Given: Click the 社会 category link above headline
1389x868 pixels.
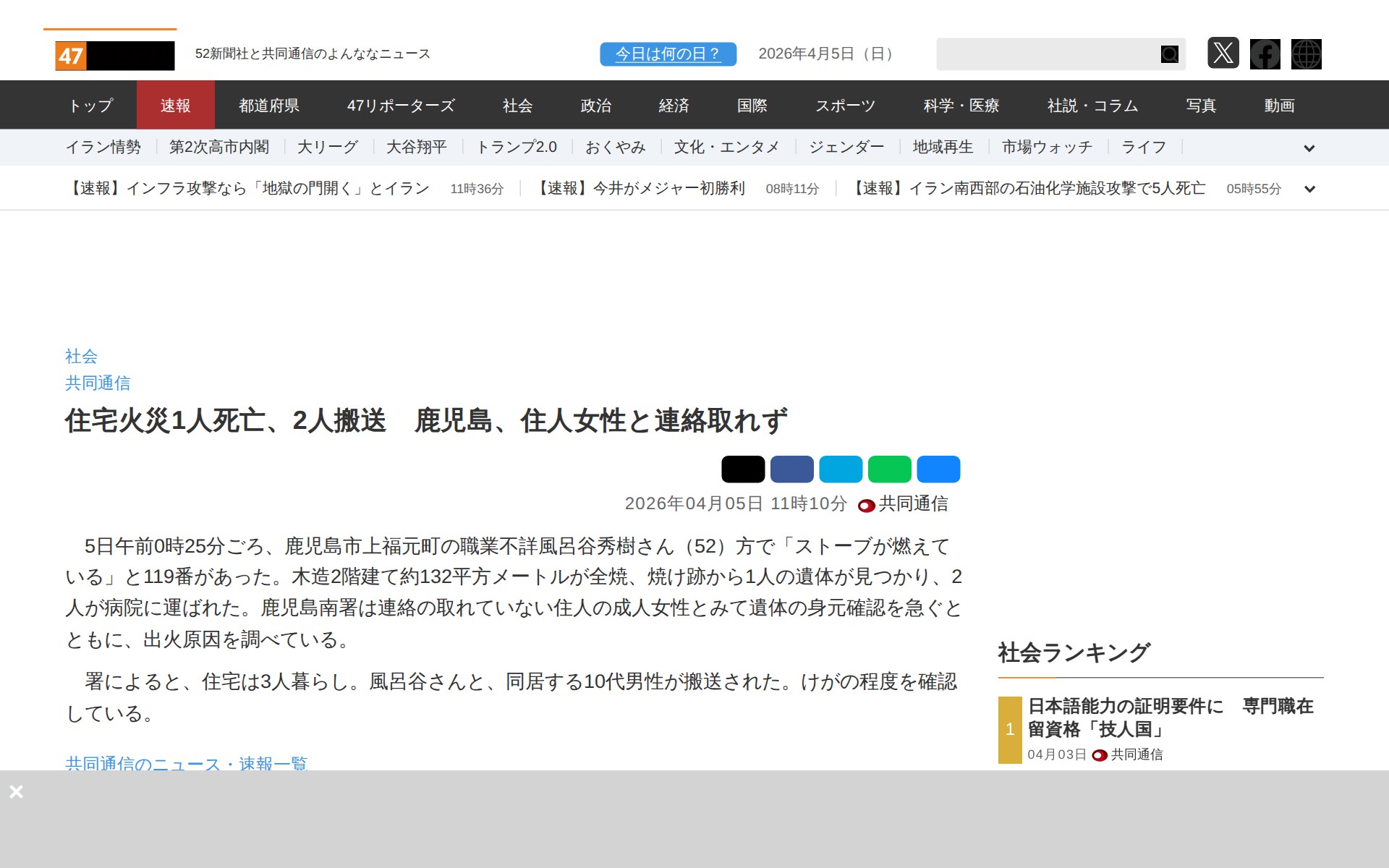Looking at the screenshot, I should click(81, 356).
